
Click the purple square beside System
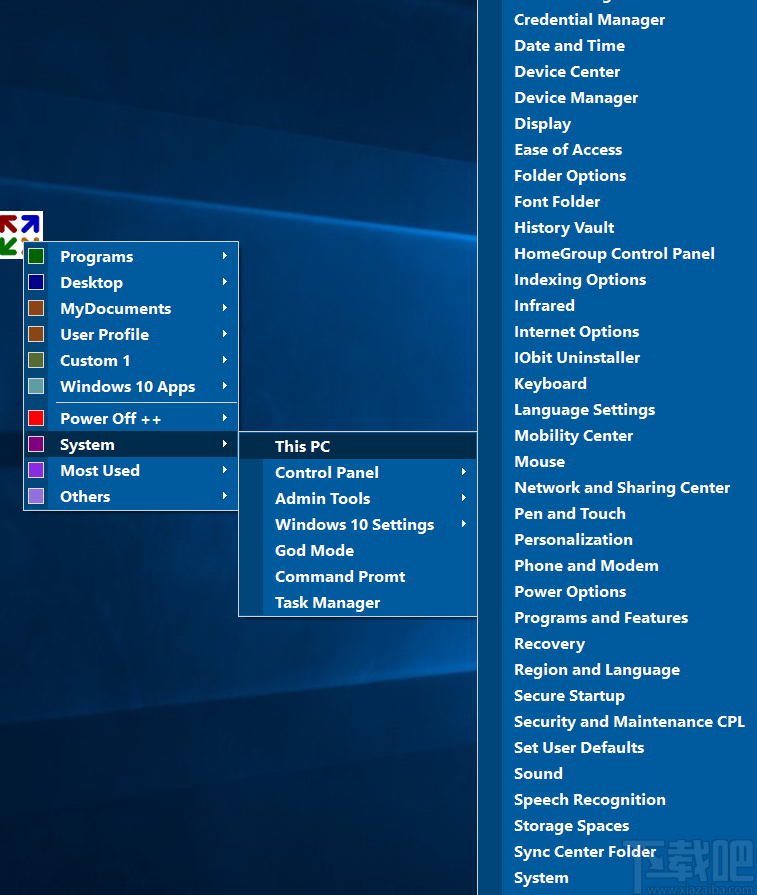36,444
